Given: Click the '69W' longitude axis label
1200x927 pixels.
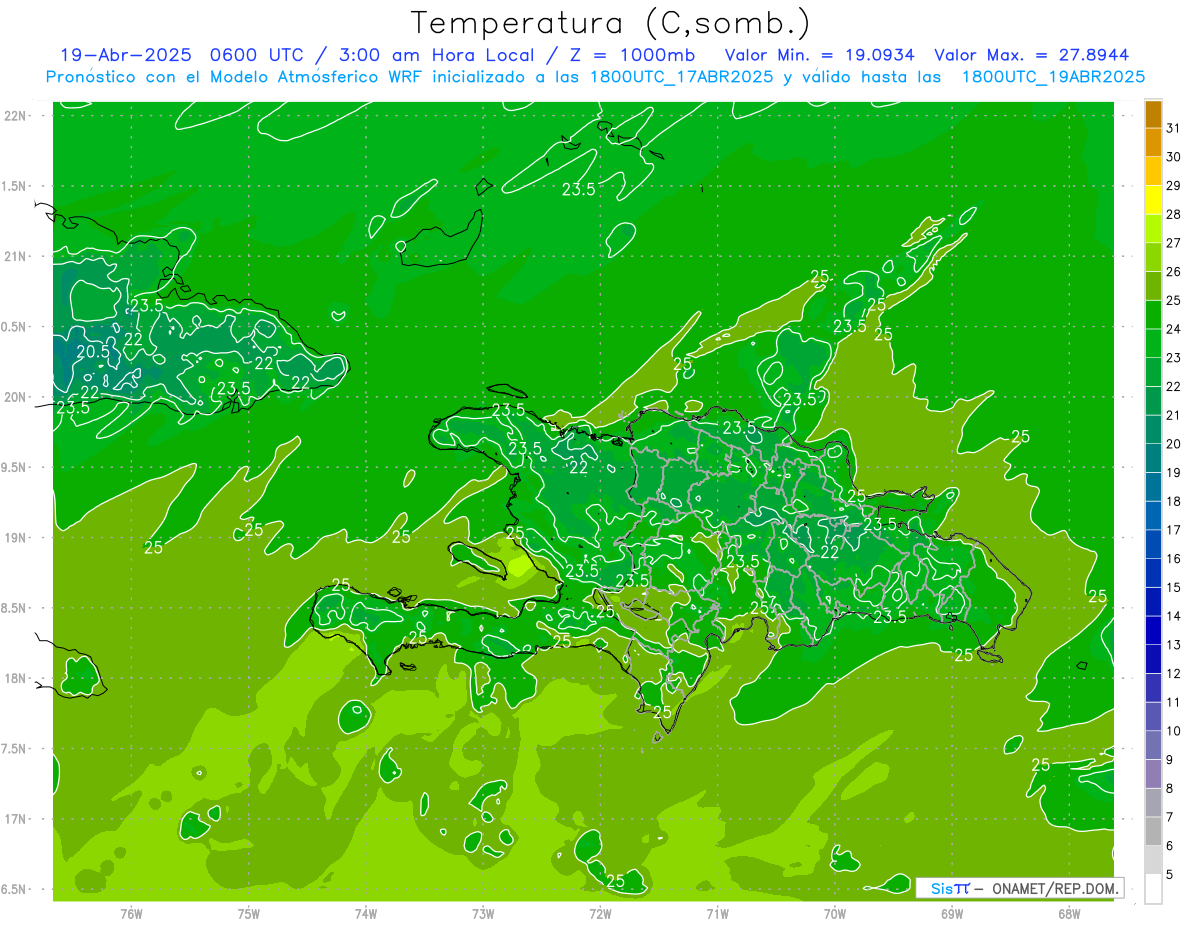Looking at the screenshot, I should click(952, 913).
